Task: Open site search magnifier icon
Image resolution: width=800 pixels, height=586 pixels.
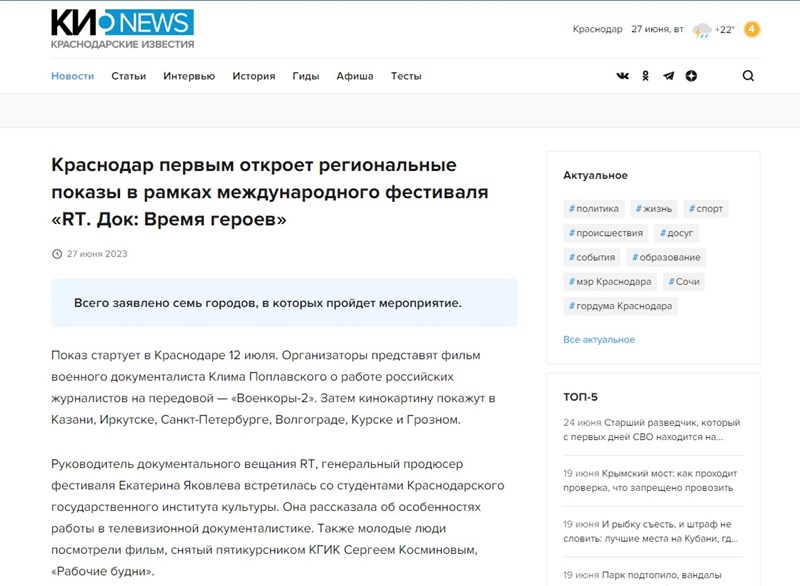Action: pos(748,76)
